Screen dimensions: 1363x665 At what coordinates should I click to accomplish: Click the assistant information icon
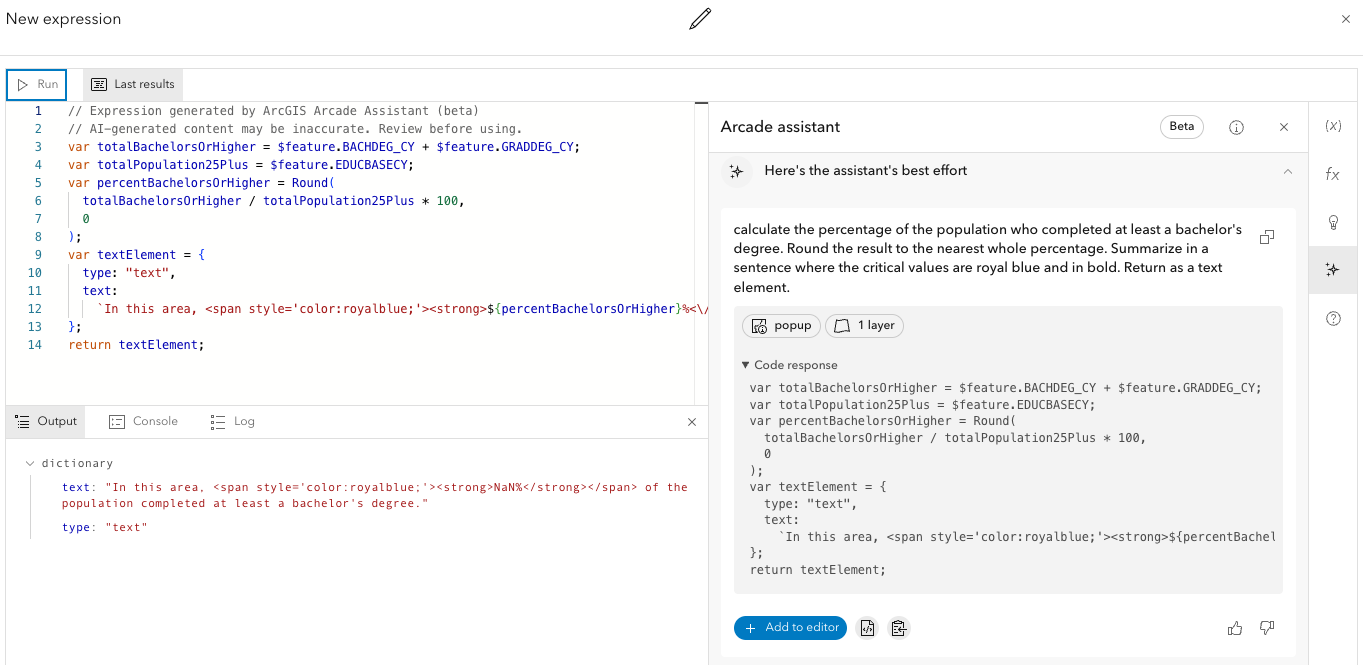(1237, 127)
